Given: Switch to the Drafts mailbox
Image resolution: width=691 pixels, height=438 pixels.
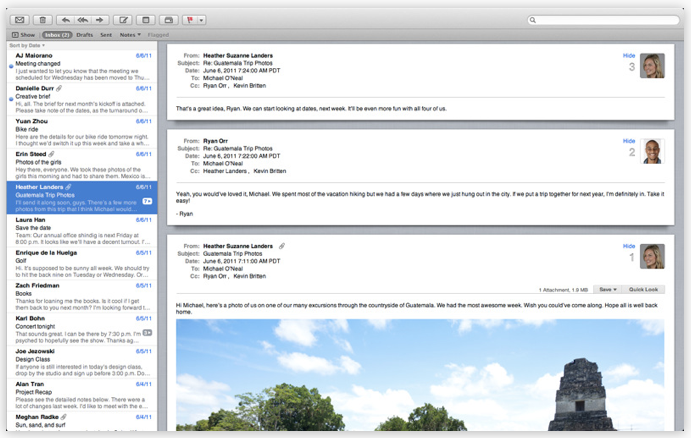Looking at the screenshot, I should 85,35.
